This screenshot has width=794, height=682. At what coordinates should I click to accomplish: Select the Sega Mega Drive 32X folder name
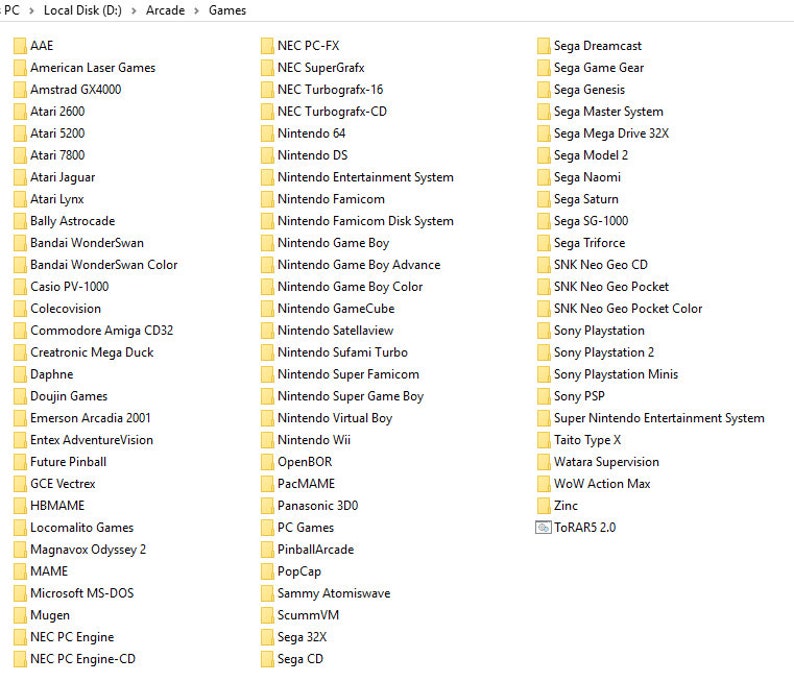611,133
